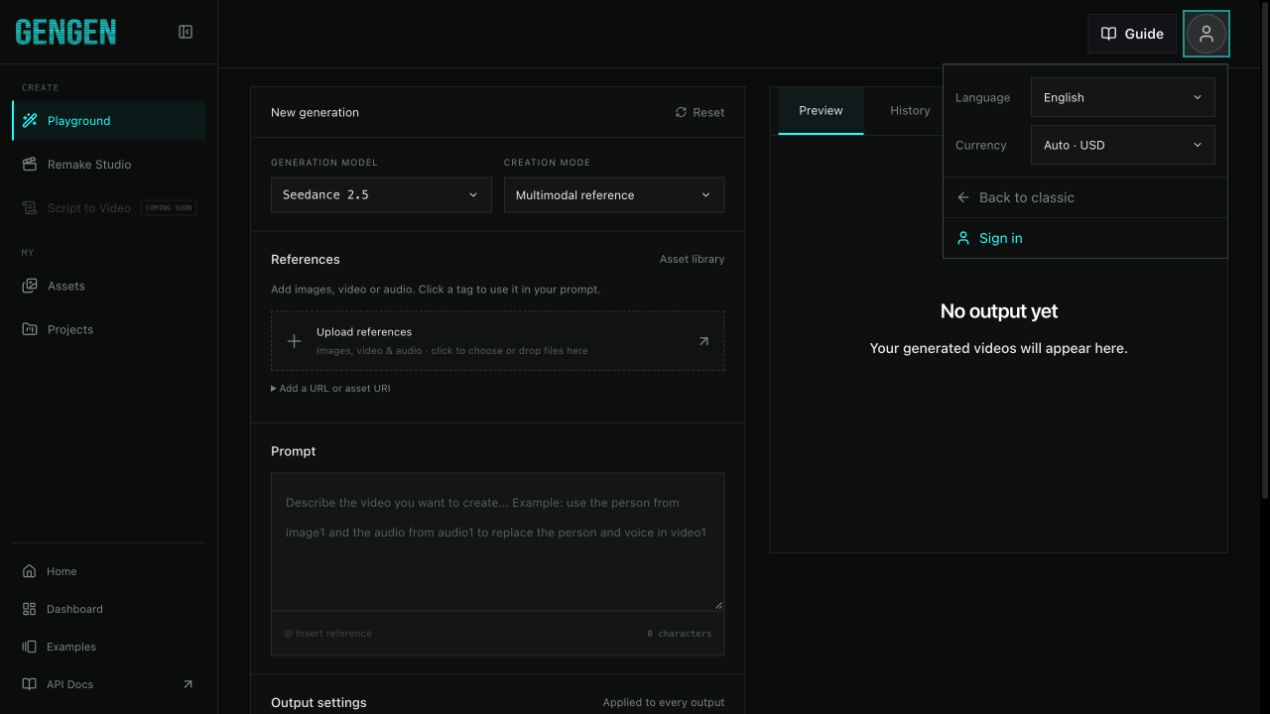This screenshot has width=1270, height=714.
Task: Click the plus icon in Upload references
Action: pyautogui.click(x=294, y=341)
